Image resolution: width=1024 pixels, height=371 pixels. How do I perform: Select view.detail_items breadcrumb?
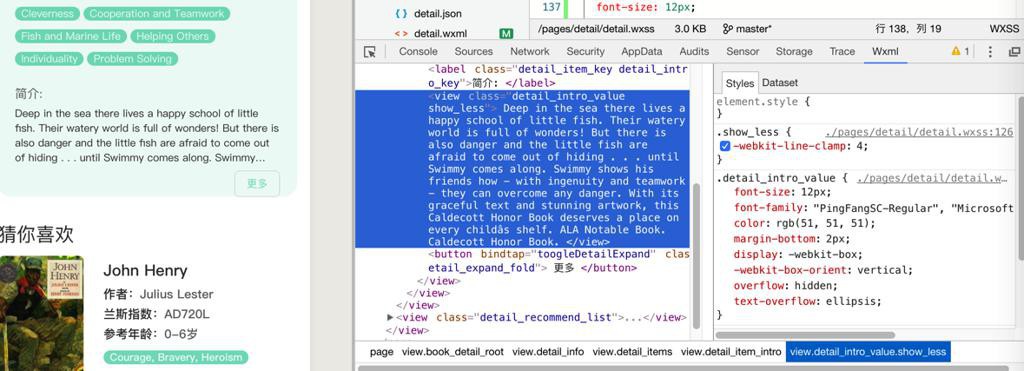pyautogui.click(x=632, y=352)
